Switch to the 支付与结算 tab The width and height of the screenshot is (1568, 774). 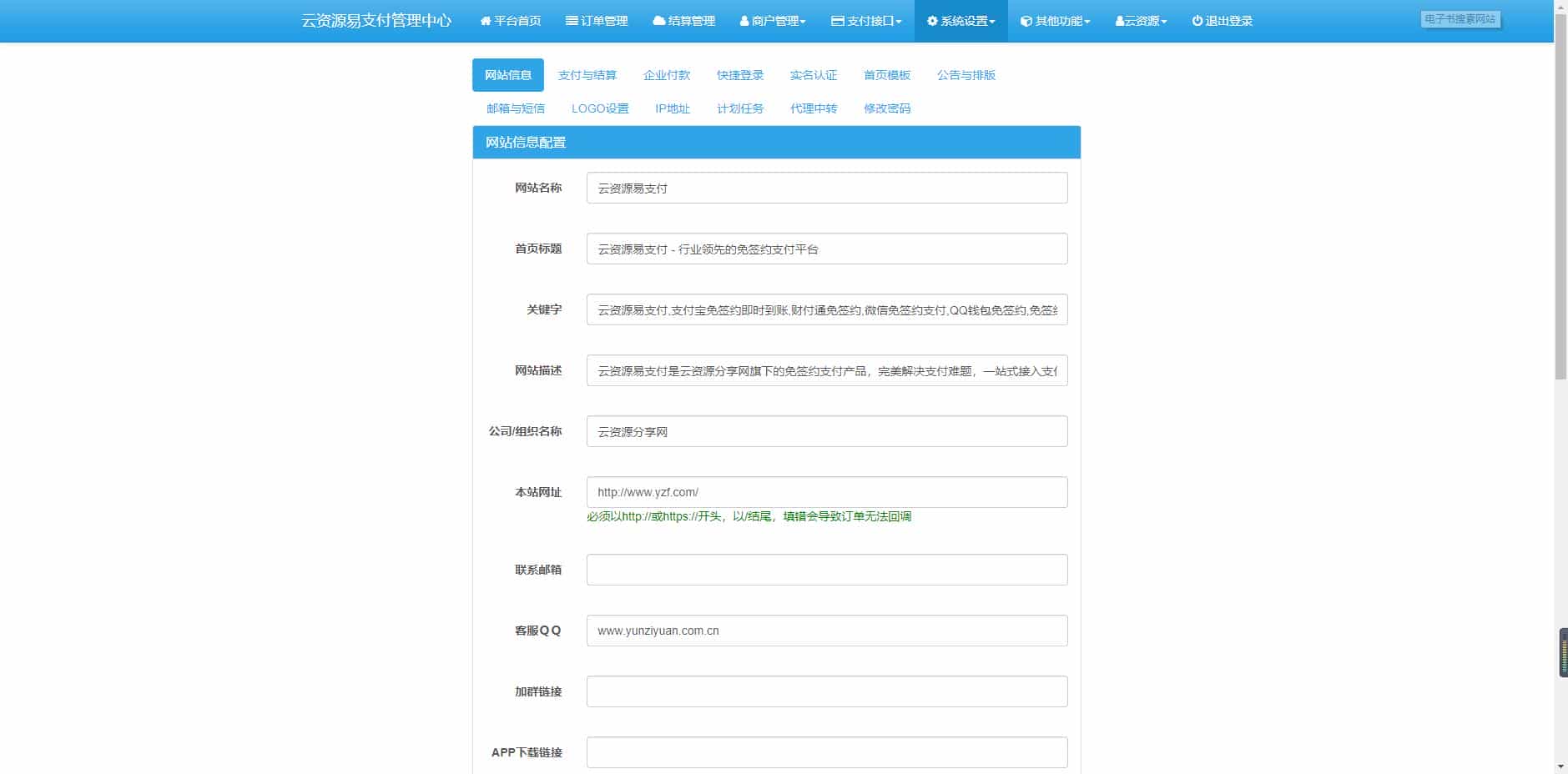tap(587, 75)
